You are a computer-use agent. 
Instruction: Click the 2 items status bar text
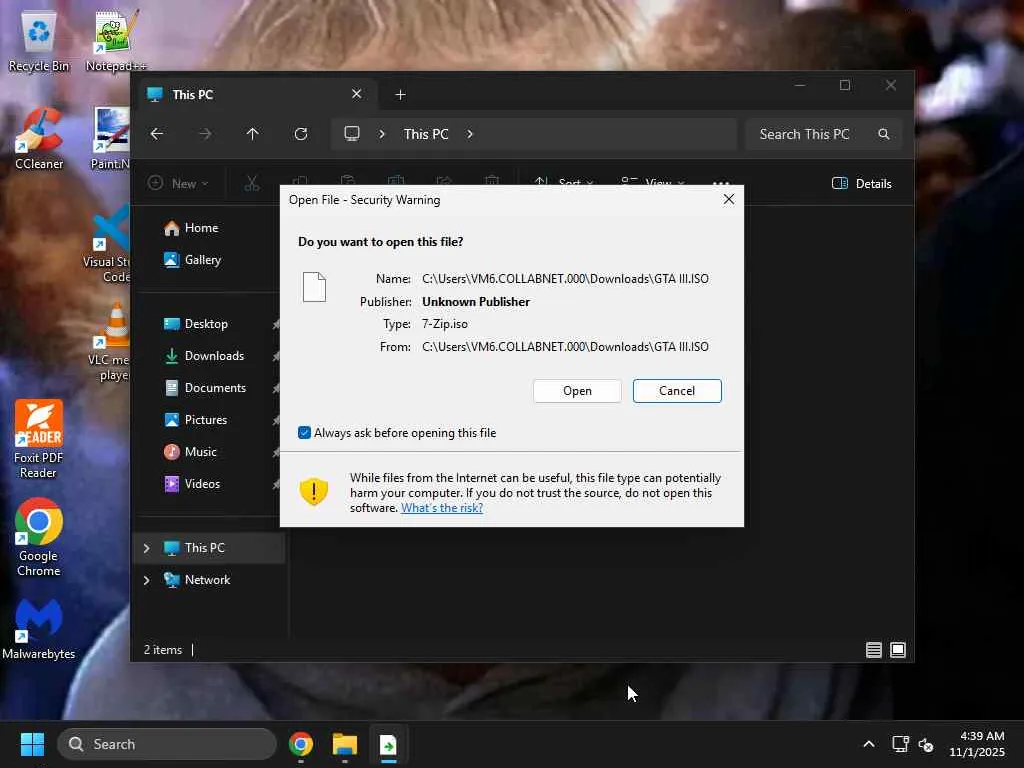tap(163, 650)
